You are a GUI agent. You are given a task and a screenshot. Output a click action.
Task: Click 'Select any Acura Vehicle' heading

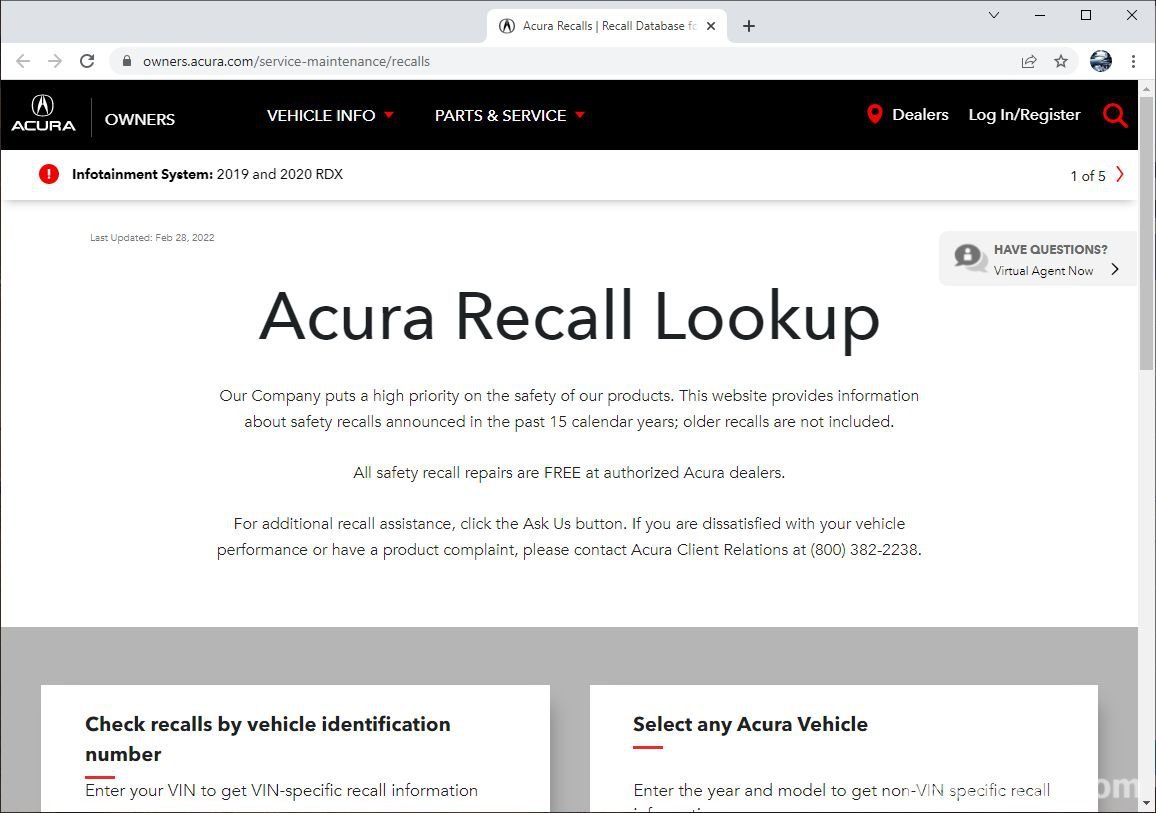[751, 724]
